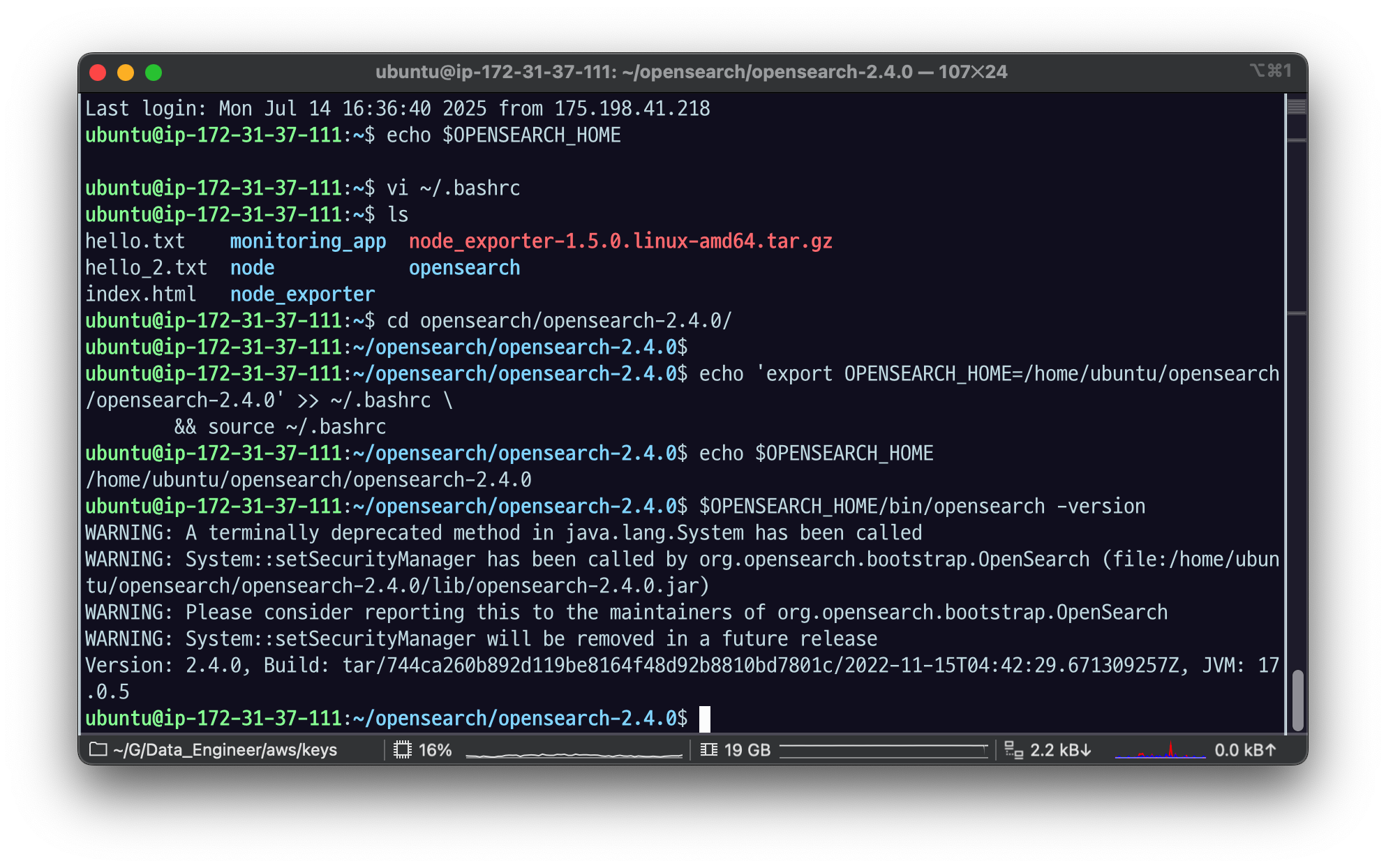Click the memory usage bar
1386x868 pixels.
884,750
